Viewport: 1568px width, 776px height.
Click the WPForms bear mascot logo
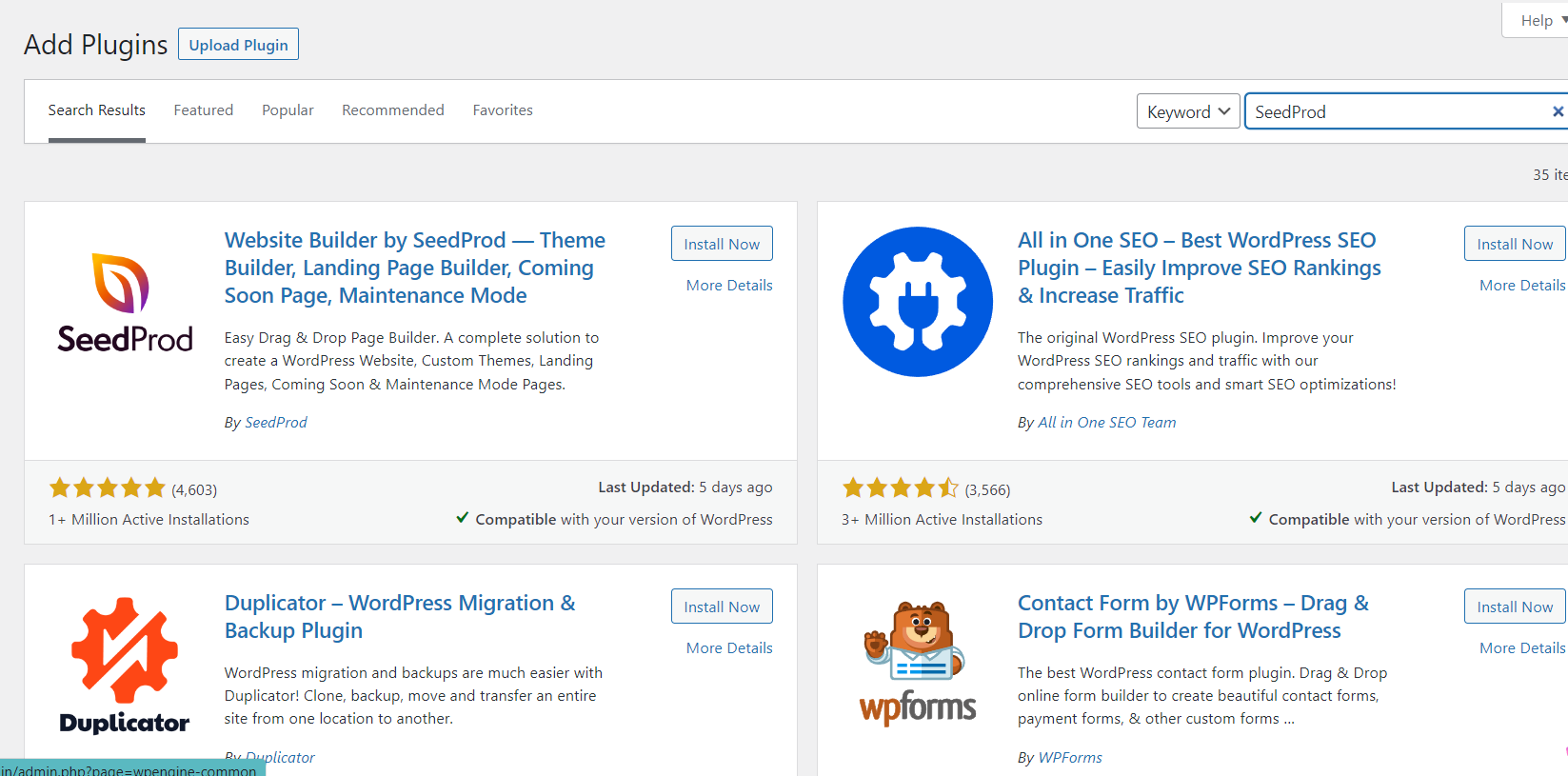[918, 664]
